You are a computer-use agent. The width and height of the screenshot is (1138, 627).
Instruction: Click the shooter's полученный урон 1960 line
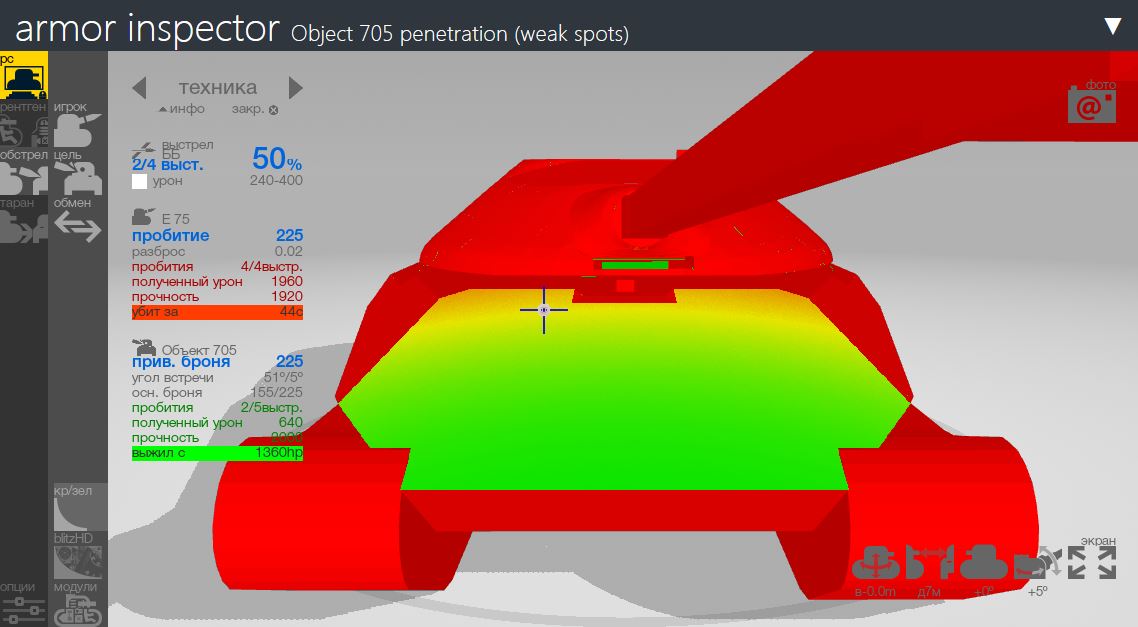(x=217, y=282)
